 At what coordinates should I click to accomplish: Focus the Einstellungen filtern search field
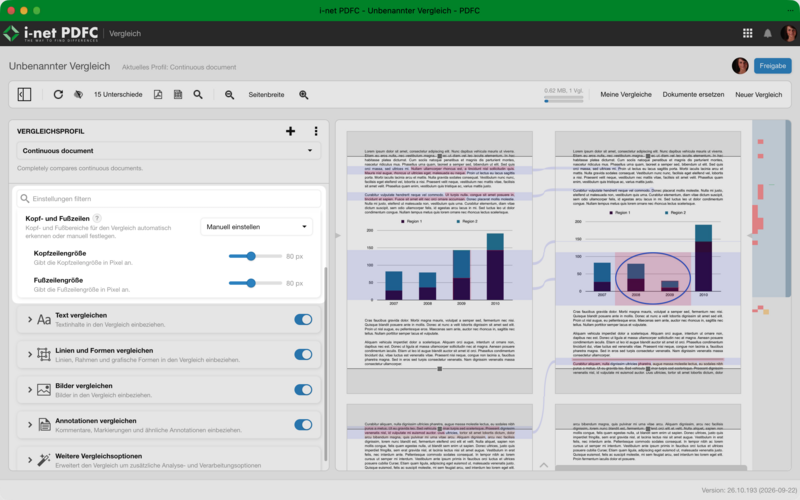(168, 198)
